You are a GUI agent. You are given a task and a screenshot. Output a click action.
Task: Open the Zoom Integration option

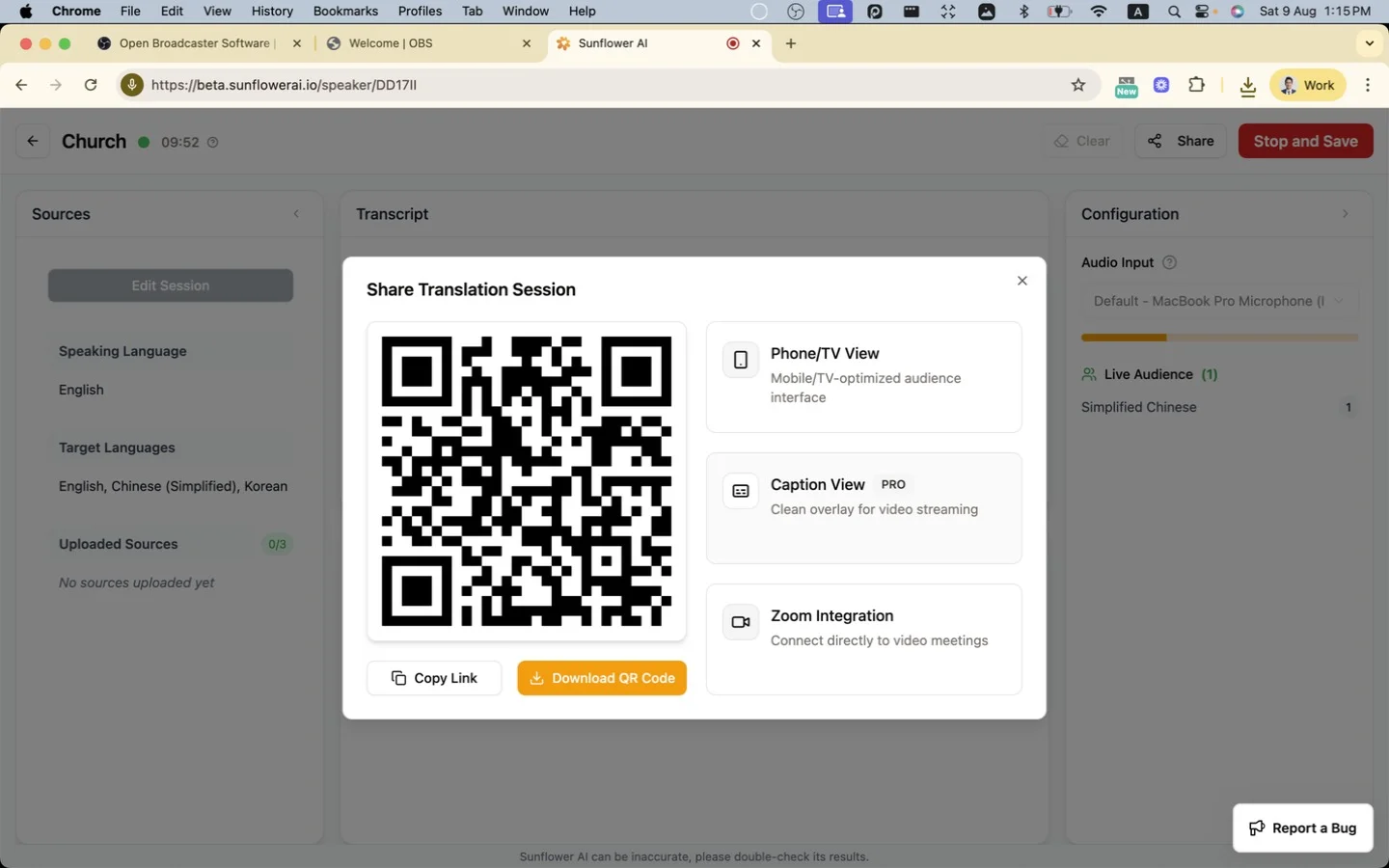(x=864, y=639)
